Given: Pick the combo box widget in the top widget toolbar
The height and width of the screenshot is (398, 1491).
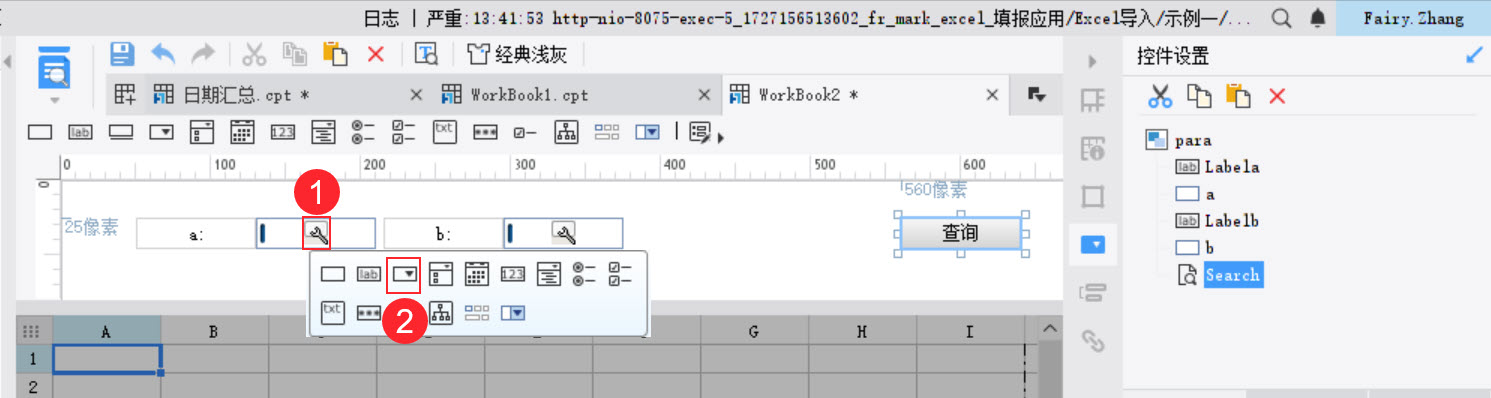Looking at the screenshot, I should pyautogui.click(x=162, y=132).
